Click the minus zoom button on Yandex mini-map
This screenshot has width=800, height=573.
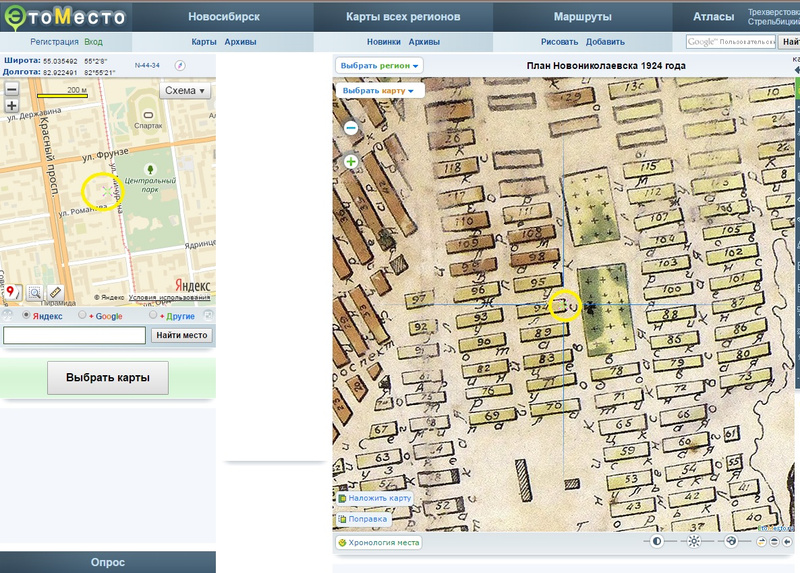pos(12,89)
